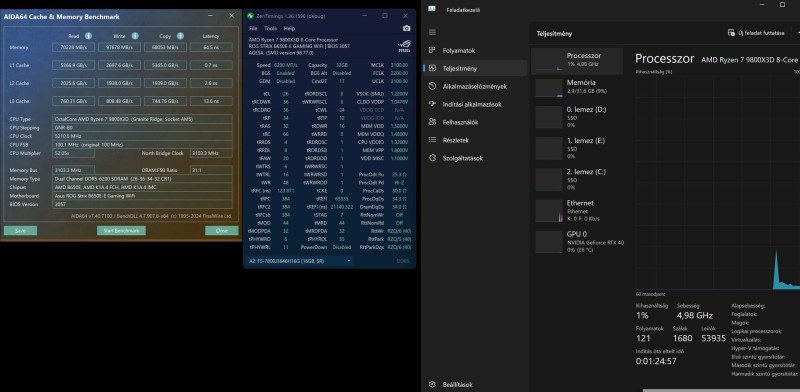Open memory module dropdown A2: F5-7800J3646H16G
Screen dimensions: 800x392
(x=299, y=261)
